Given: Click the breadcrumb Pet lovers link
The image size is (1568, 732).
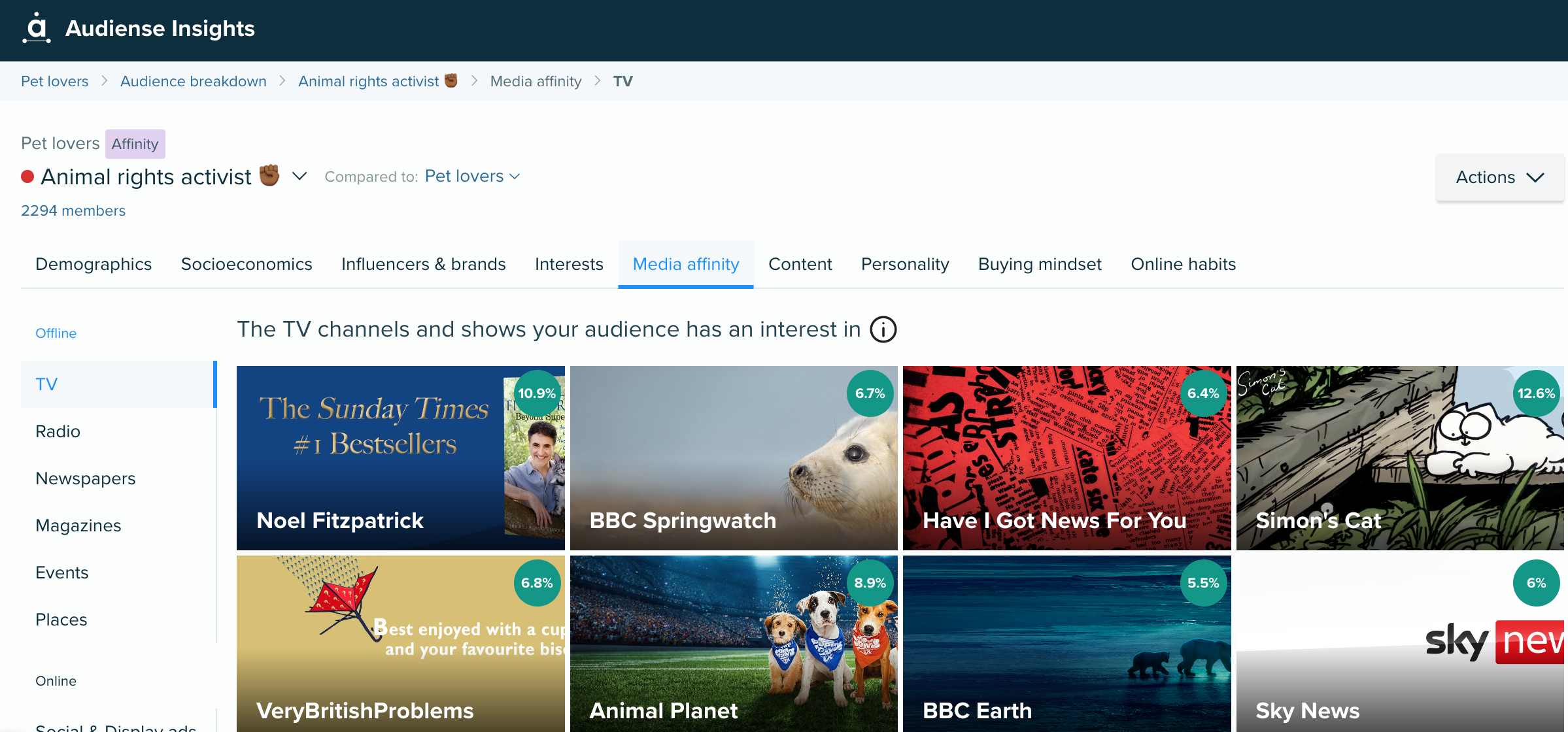Looking at the screenshot, I should (x=53, y=81).
